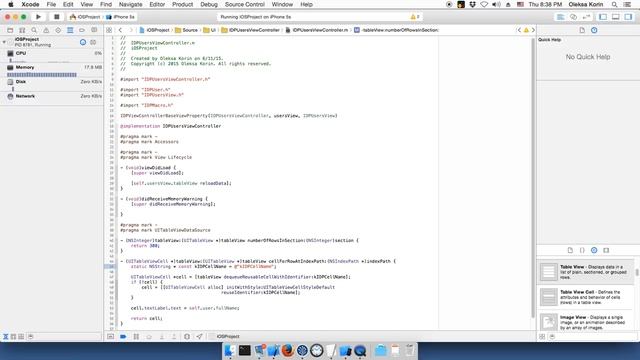
Task: Switch to the Assistant editor
Action: (573, 17)
